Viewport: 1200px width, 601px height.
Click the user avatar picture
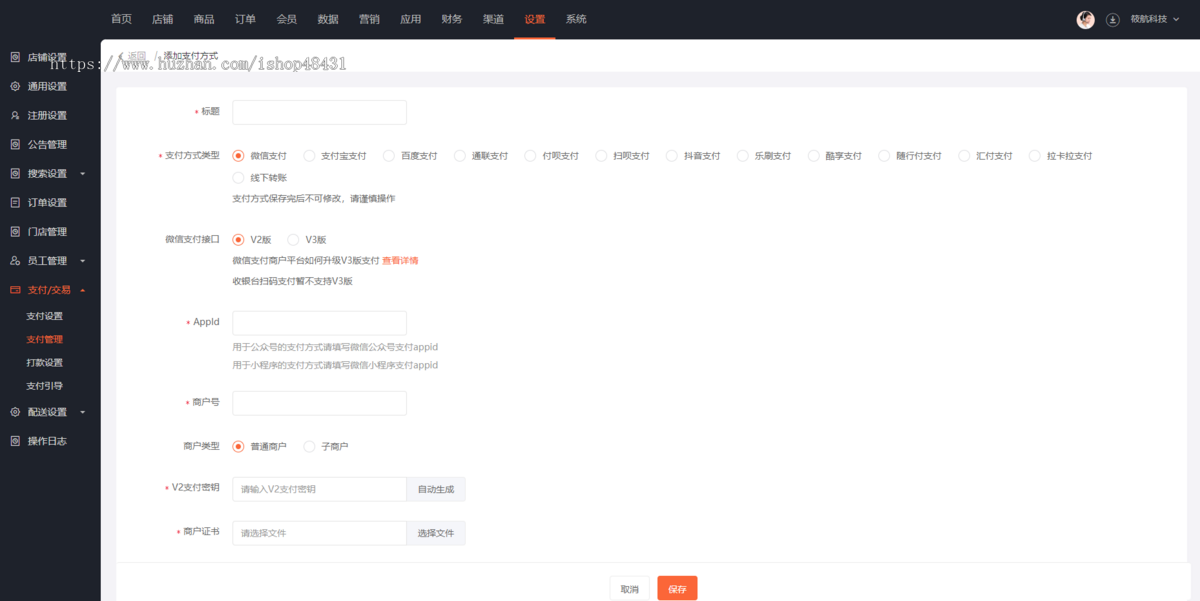tap(1085, 19)
